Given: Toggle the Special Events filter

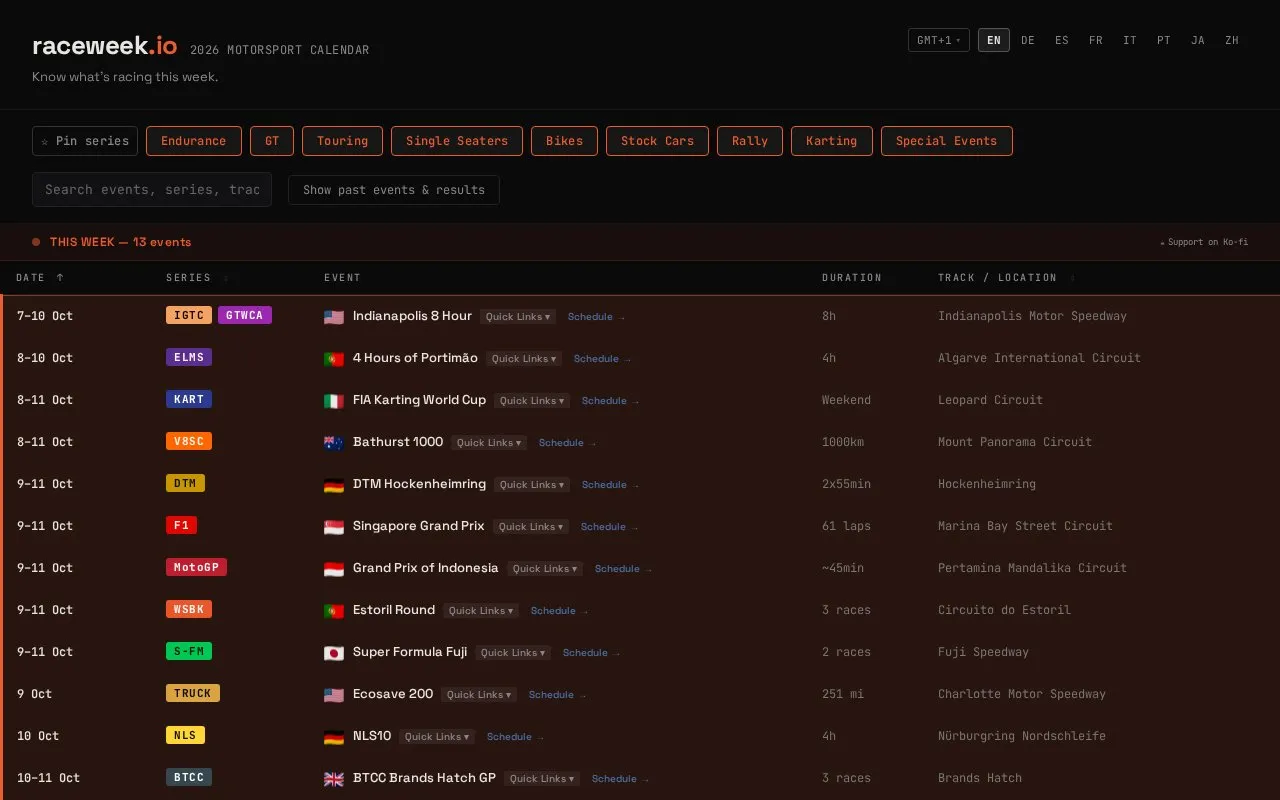Looking at the screenshot, I should [947, 141].
